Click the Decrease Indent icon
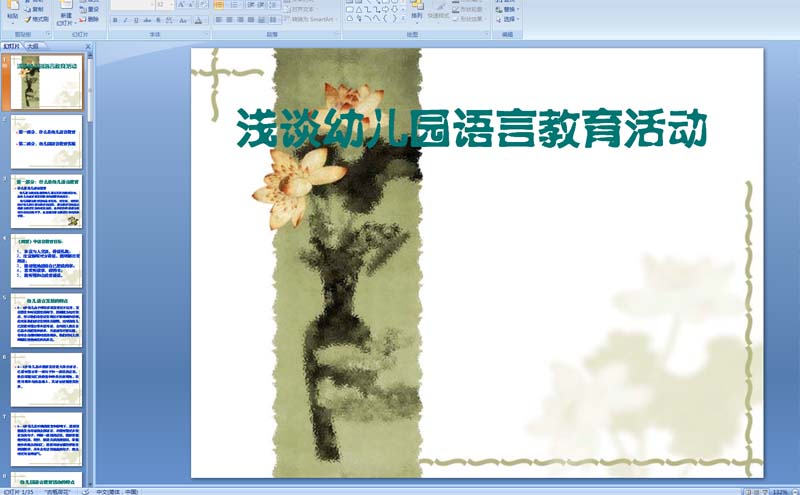The width and height of the screenshot is (800, 495). point(251,5)
